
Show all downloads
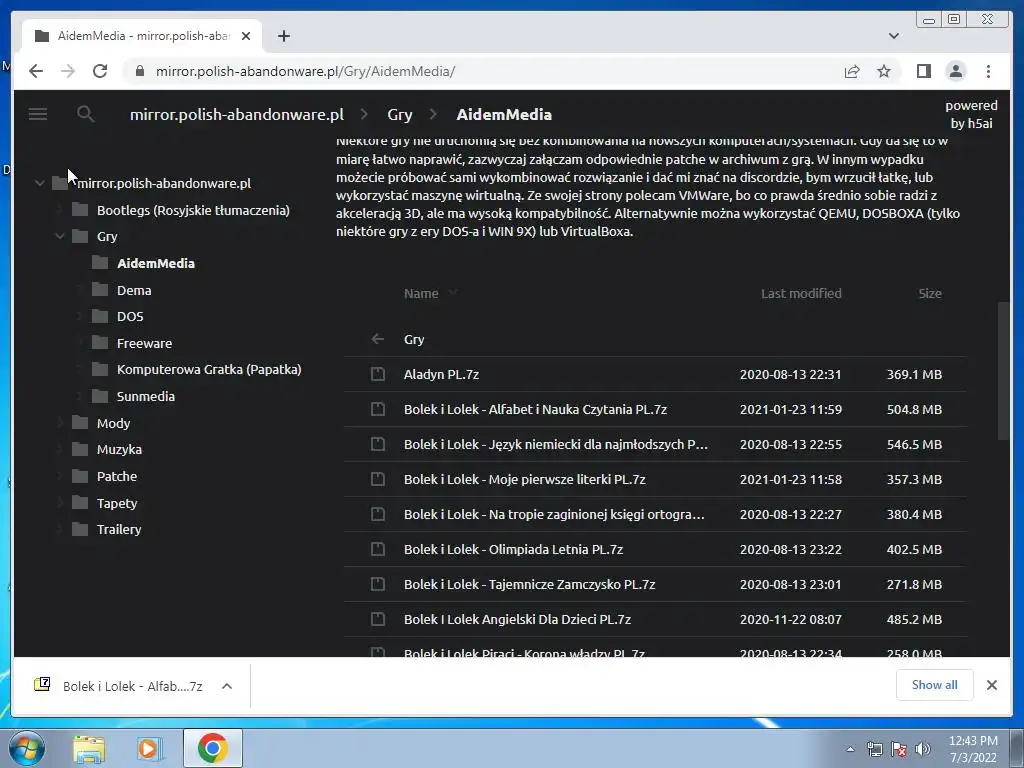pos(935,684)
